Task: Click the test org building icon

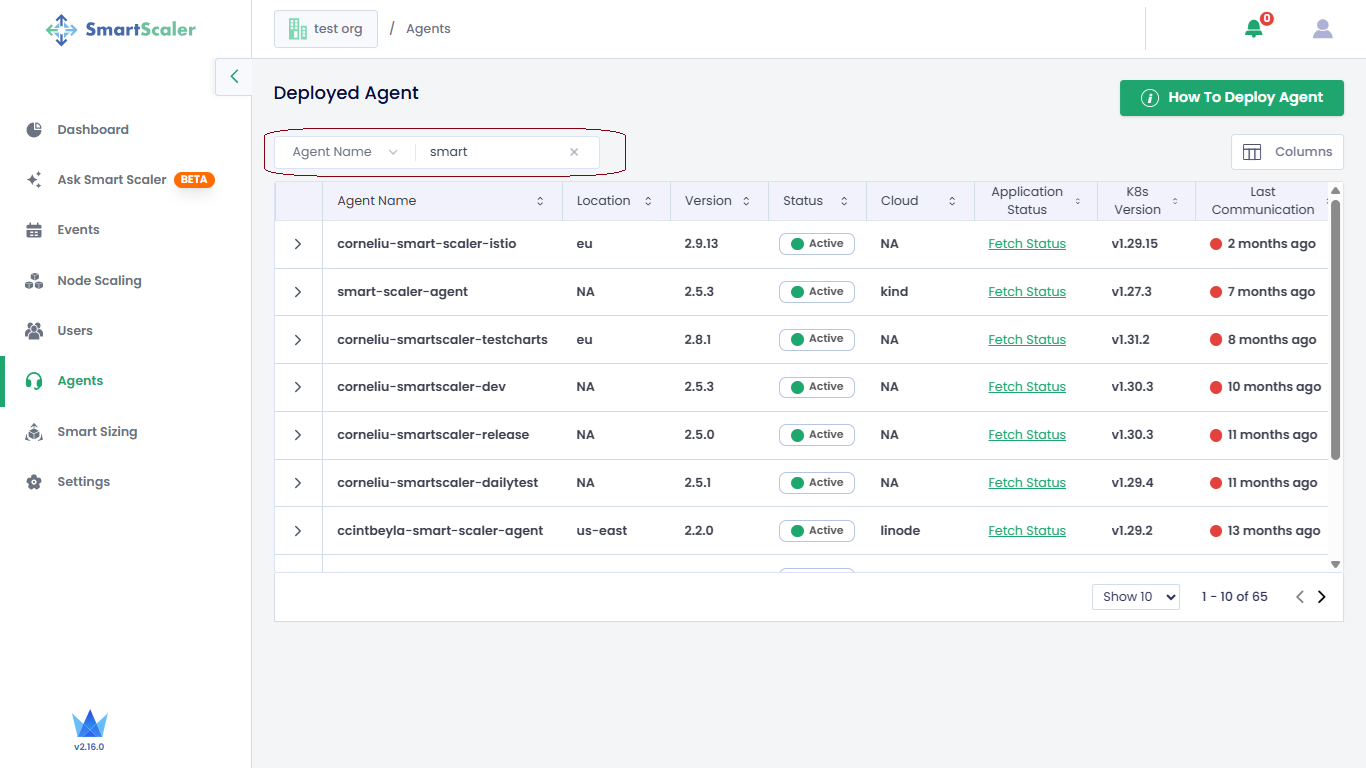Action: pyautogui.click(x=297, y=29)
